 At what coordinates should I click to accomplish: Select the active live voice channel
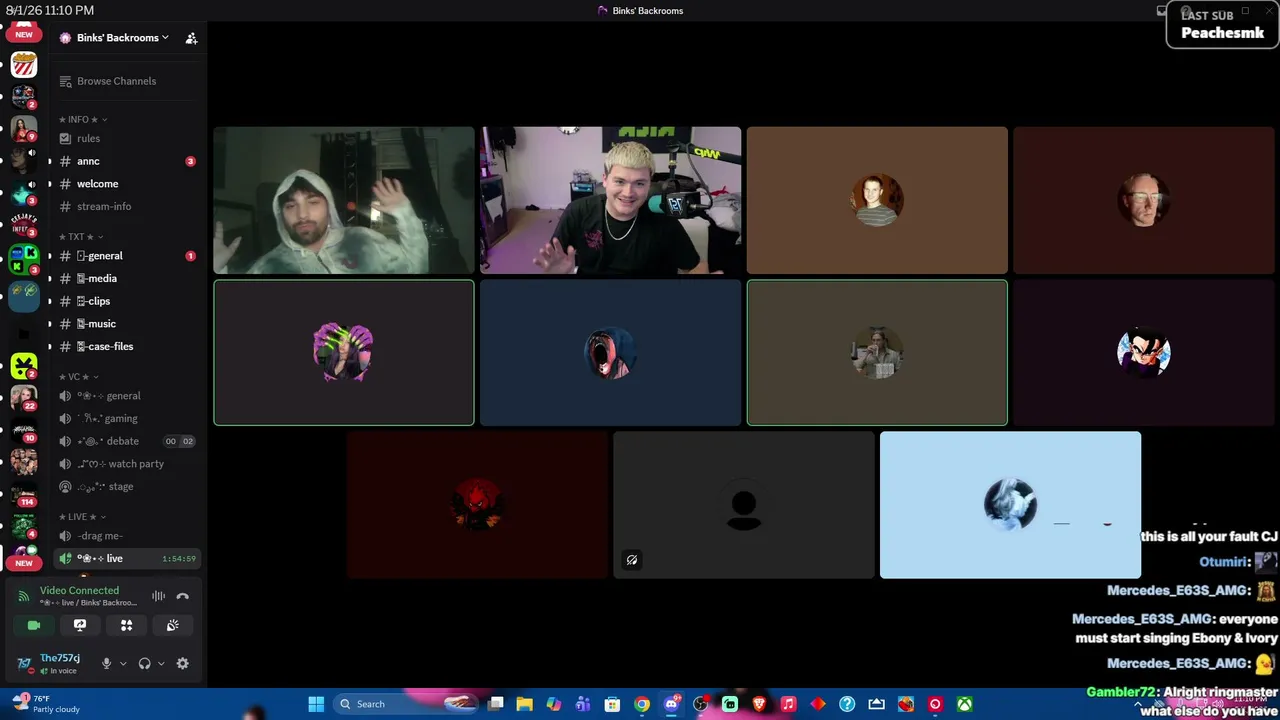tap(127, 558)
